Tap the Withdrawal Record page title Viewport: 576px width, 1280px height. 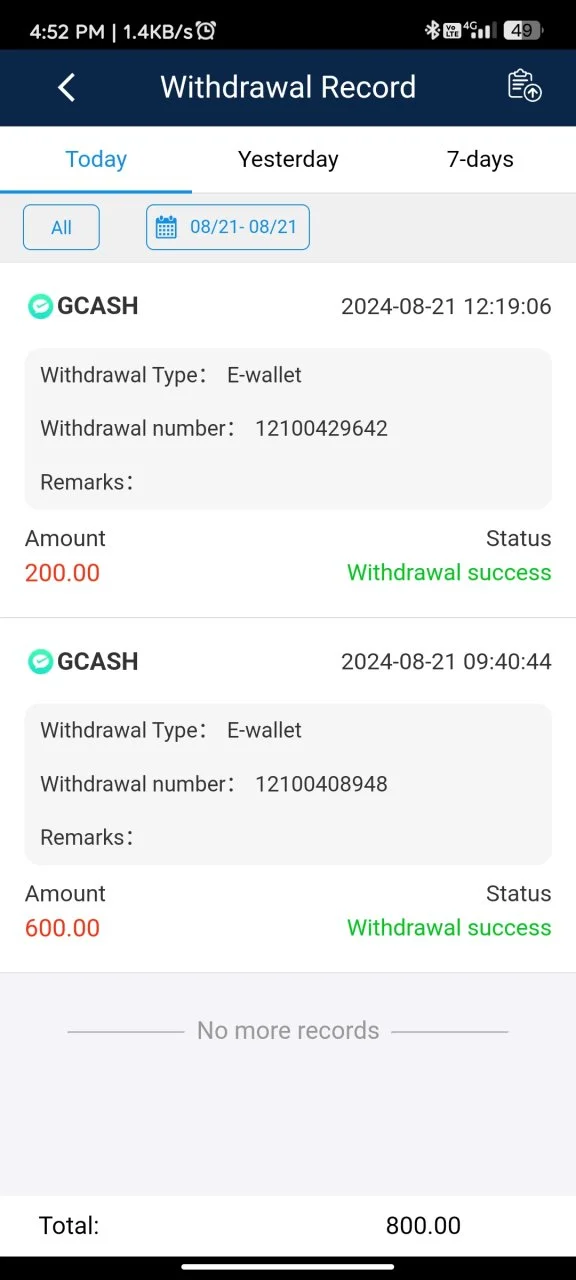pos(288,87)
